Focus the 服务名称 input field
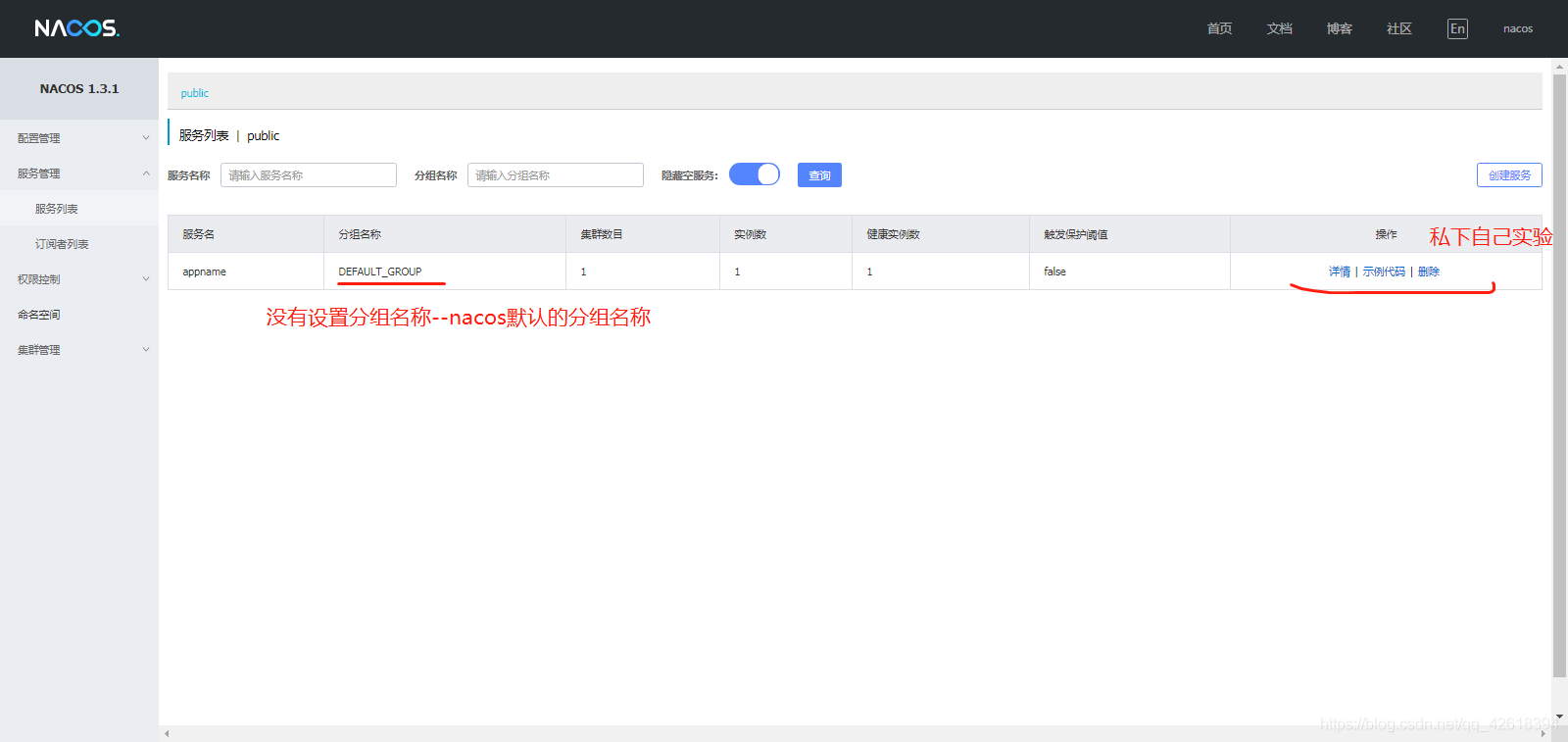The width and height of the screenshot is (1568, 742). pyautogui.click(x=309, y=174)
